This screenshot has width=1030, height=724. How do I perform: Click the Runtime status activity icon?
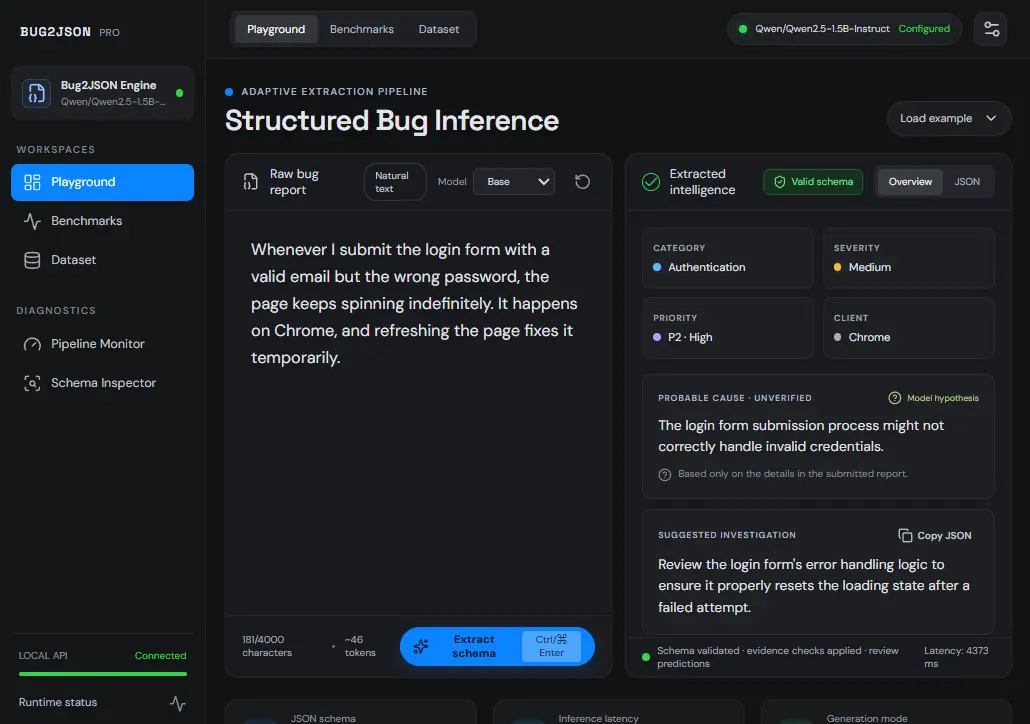click(177, 703)
